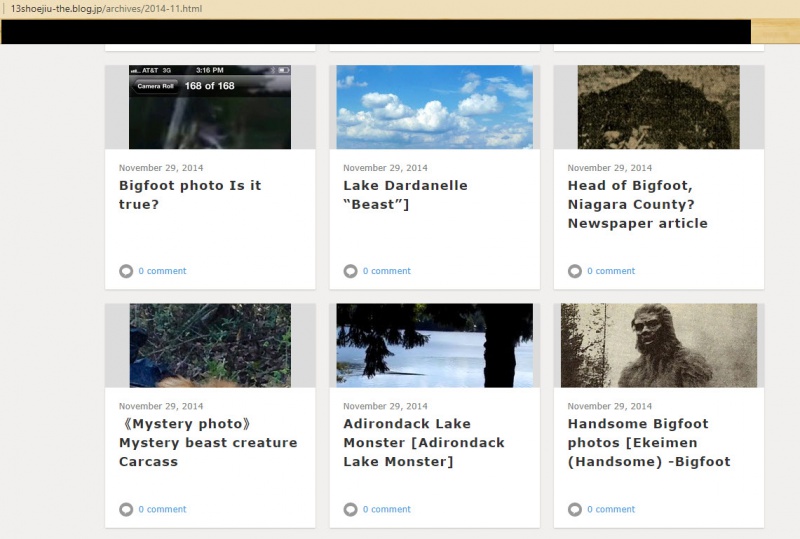Open the Adirondack Lake Monster article title
Image resolution: width=800 pixels, height=539 pixels.
[x=424, y=442]
